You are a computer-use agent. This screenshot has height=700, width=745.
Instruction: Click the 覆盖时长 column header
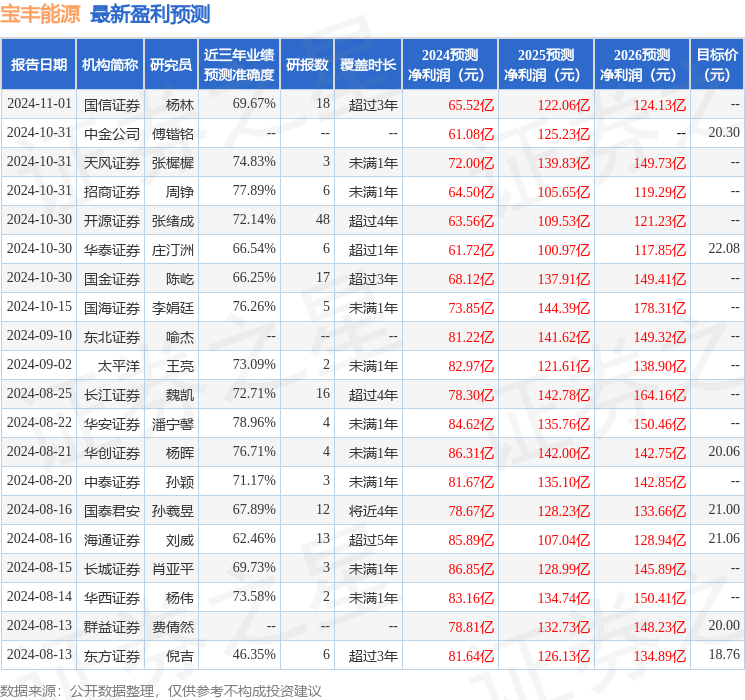click(368, 65)
